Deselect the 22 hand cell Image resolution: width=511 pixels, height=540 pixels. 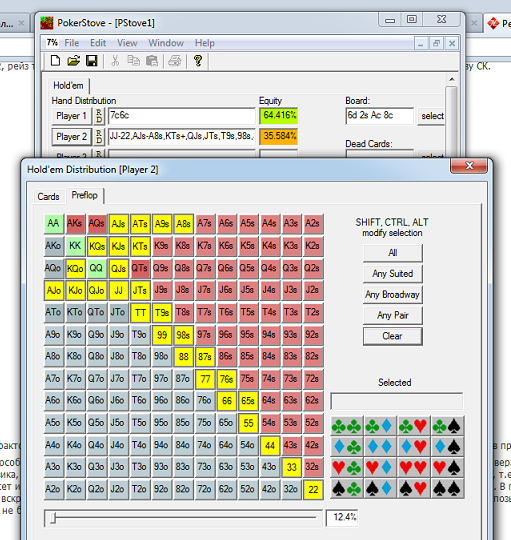[x=313, y=489]
